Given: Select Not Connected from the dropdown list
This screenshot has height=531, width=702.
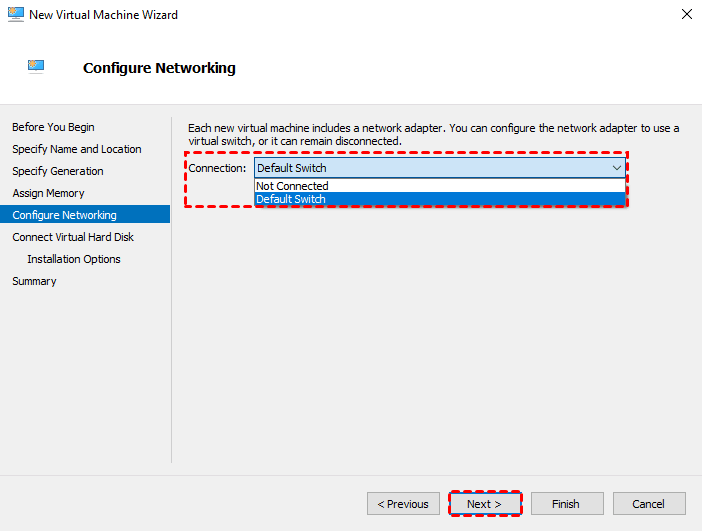Looking at the screenshot, I should click(x=292, y=186).
